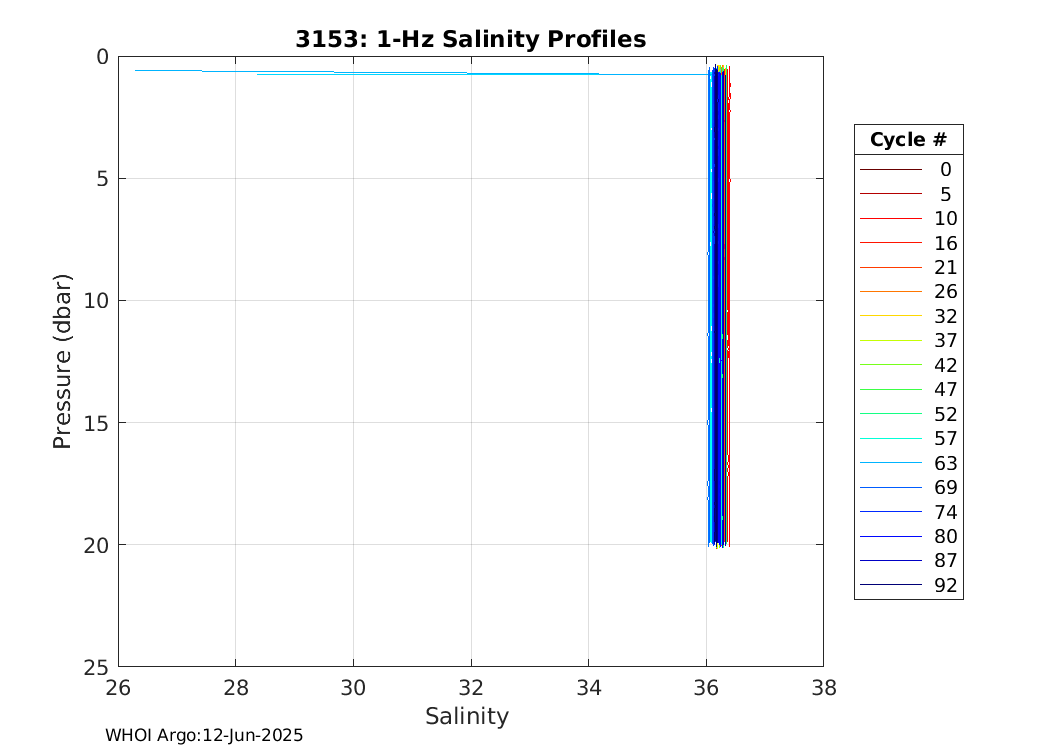Click the 'Salinity' x-axis label
This screenshot has width=1050, height=750.
click(467, 716)
